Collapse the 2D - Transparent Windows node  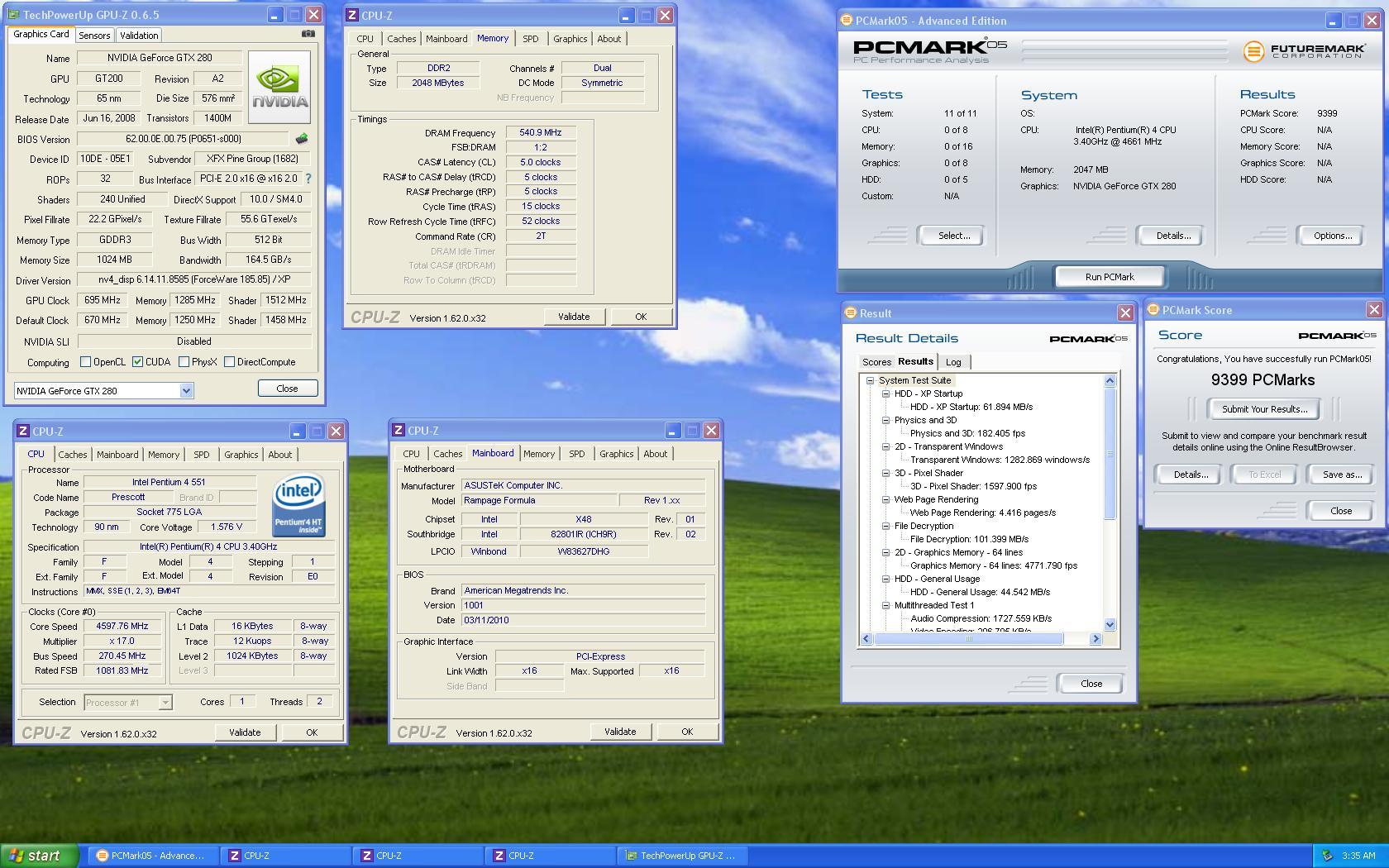pos(885,446)
